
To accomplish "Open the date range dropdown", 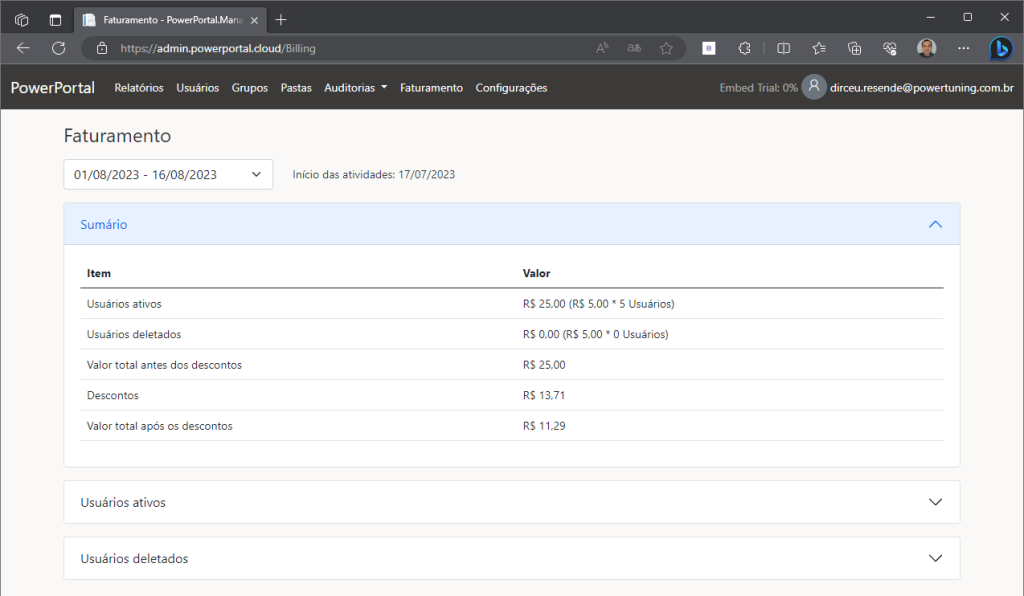I will point(168,174).
